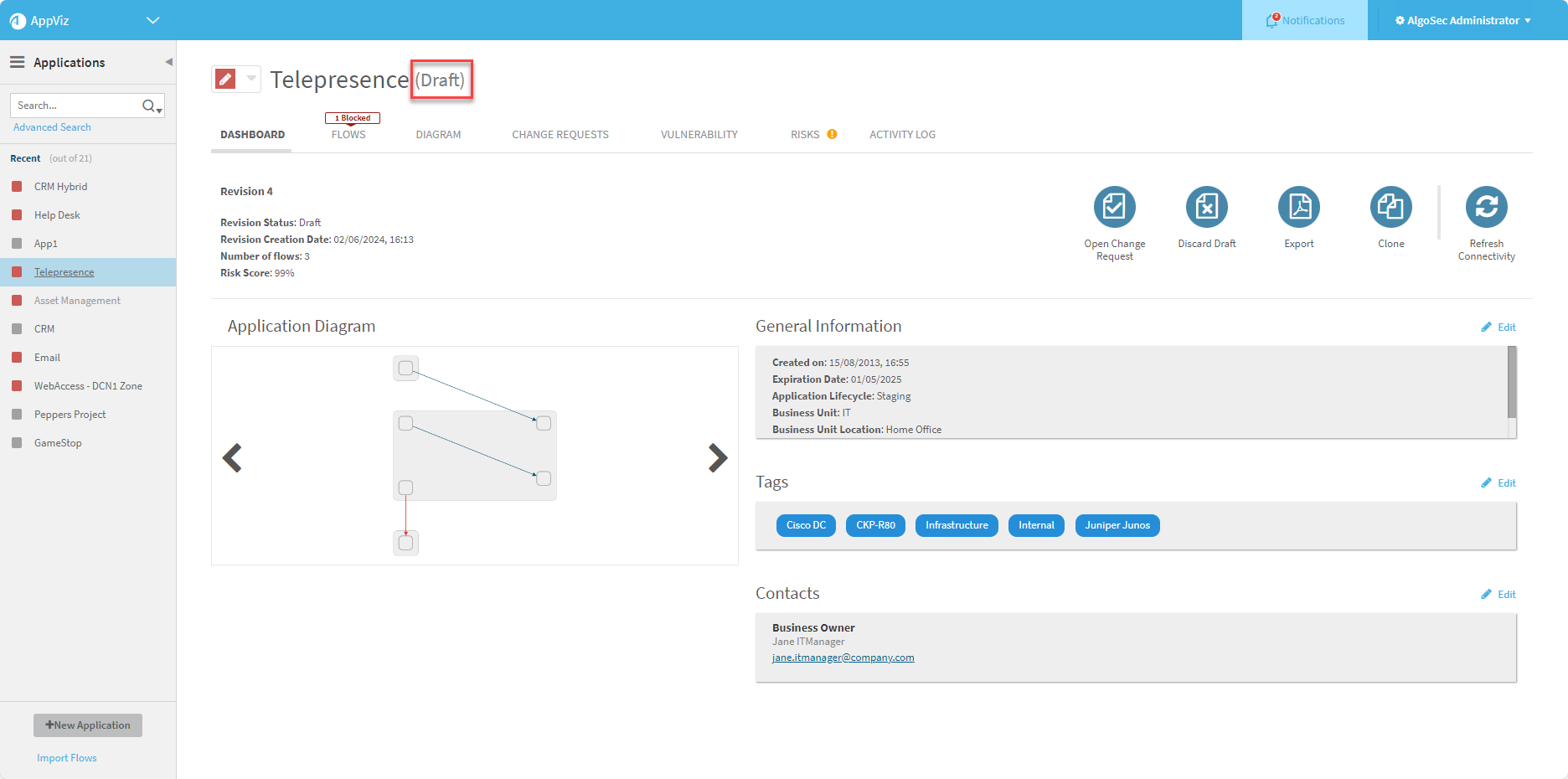Open the Advanced Search link

[52, 127]
